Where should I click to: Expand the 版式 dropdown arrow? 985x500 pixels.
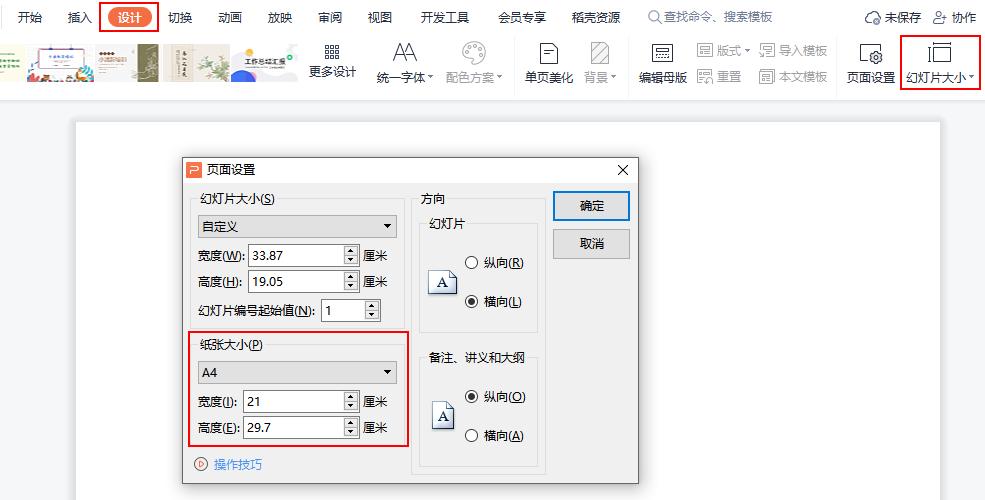pyautogui.click(x=748, y=50)
